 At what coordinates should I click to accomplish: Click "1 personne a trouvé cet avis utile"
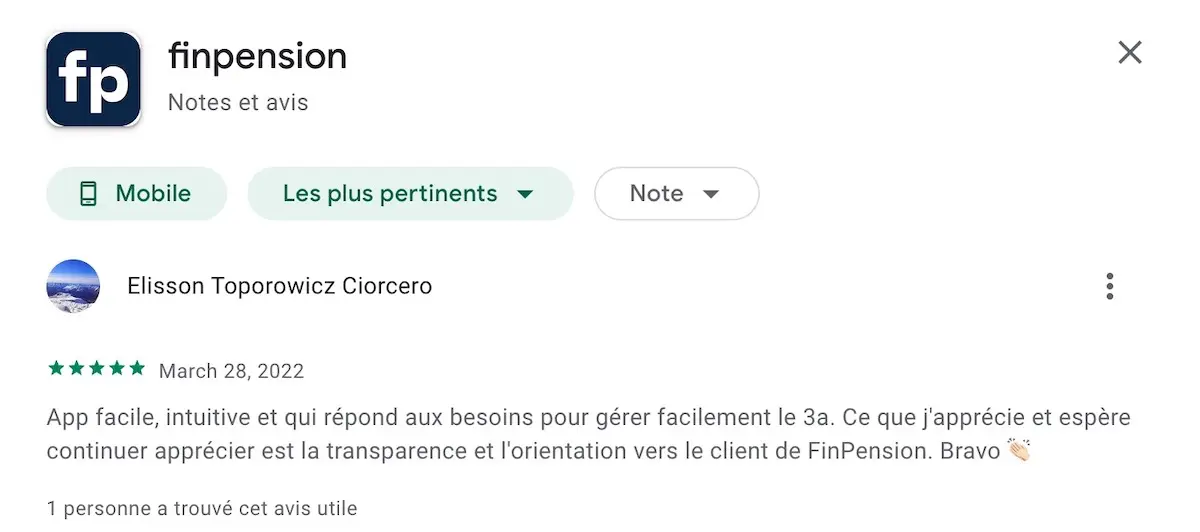(202, 508)
